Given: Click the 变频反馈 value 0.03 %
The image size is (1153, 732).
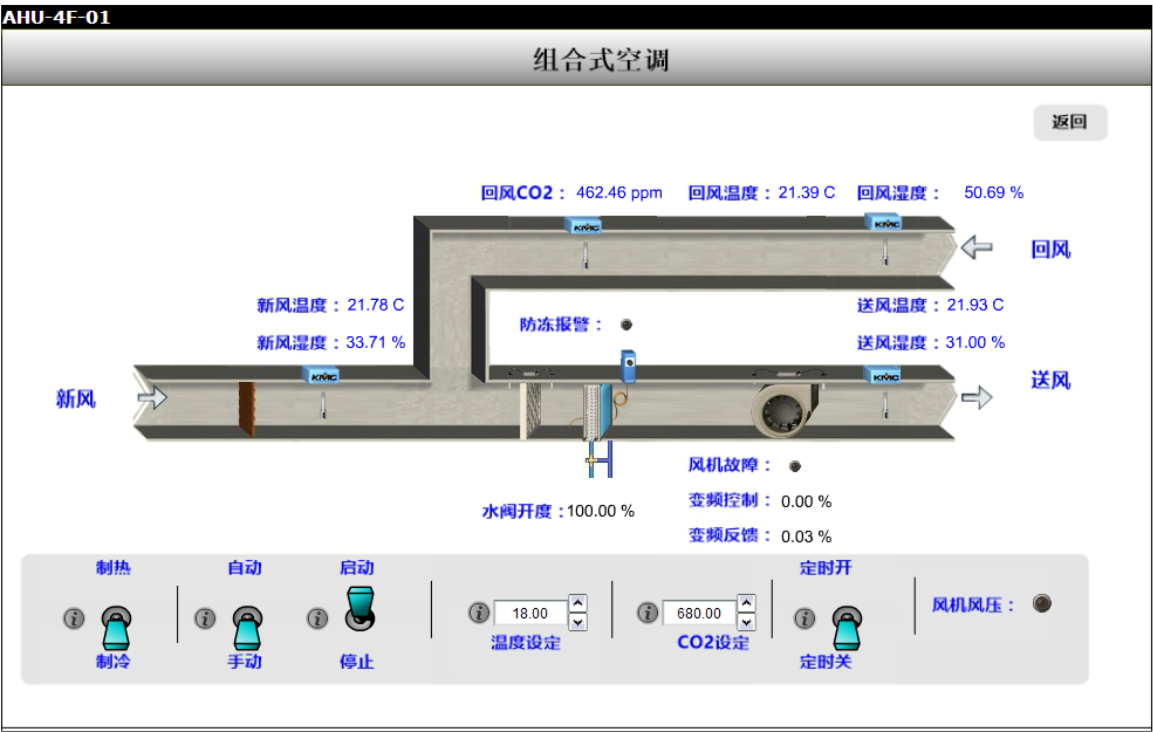Looking at the screenshot, I should point(806,536).
